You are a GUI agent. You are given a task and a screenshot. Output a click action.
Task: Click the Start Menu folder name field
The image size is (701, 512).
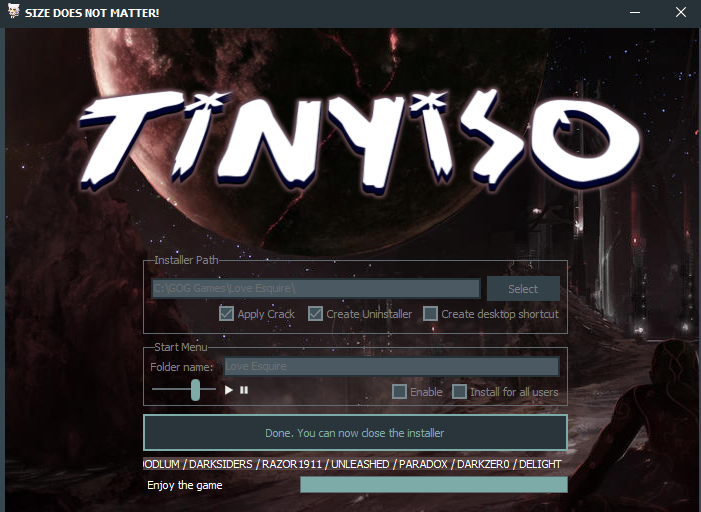pos(391,366)
